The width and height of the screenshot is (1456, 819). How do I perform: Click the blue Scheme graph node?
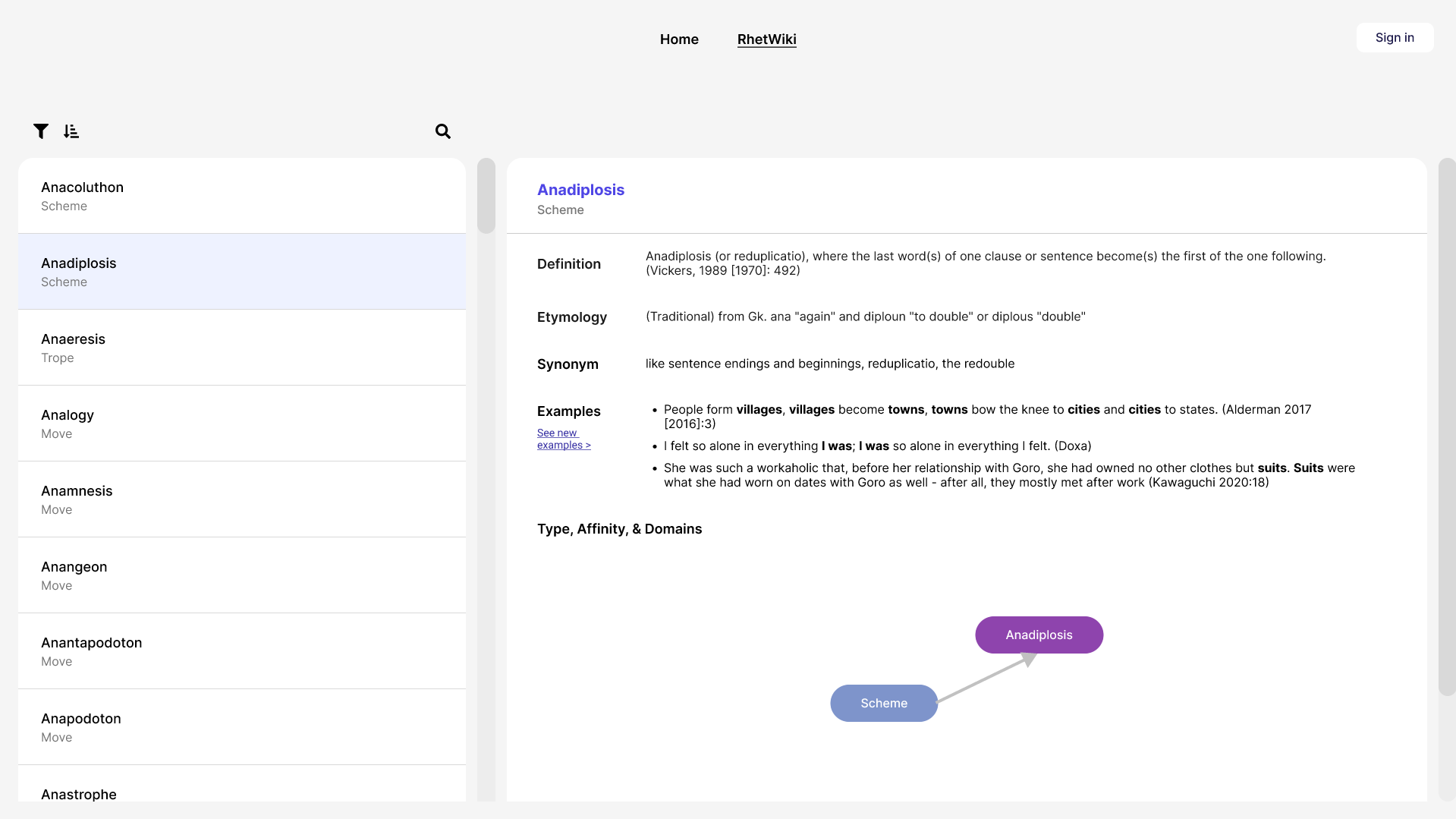coord(884,704)
